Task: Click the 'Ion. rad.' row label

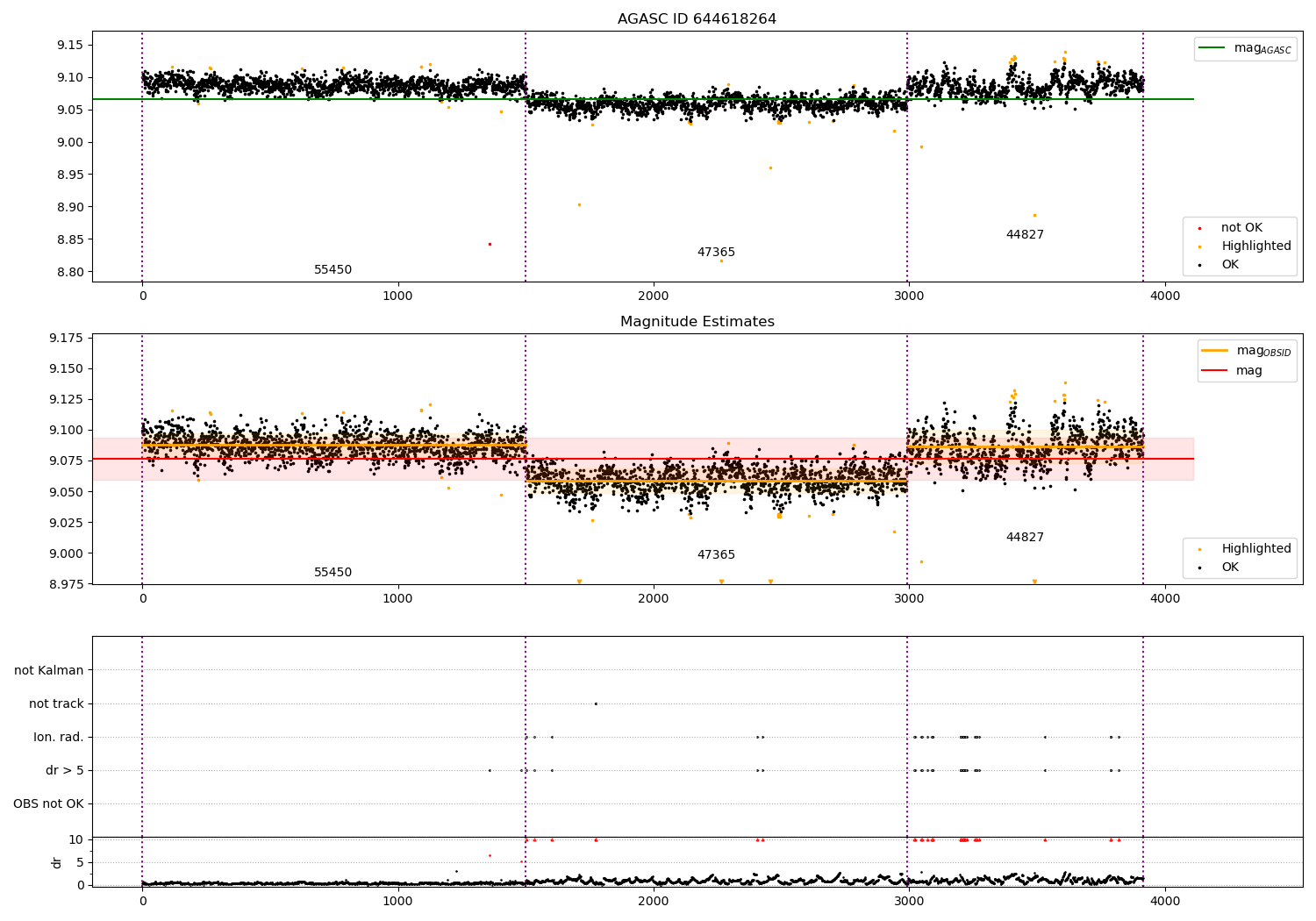Action: 59,737
